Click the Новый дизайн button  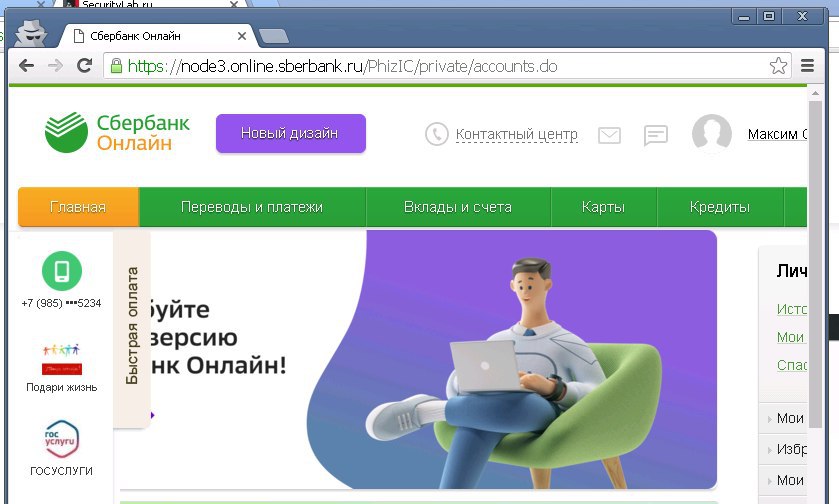click(x=291, y=133)
